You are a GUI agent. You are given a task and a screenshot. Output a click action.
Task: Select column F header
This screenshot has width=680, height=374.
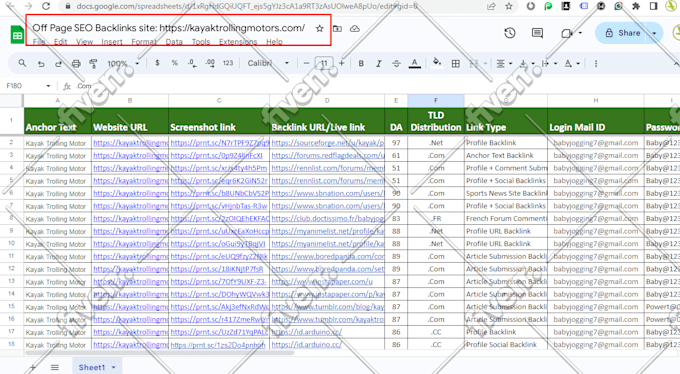pyautogui.click(x=436, y=100)
